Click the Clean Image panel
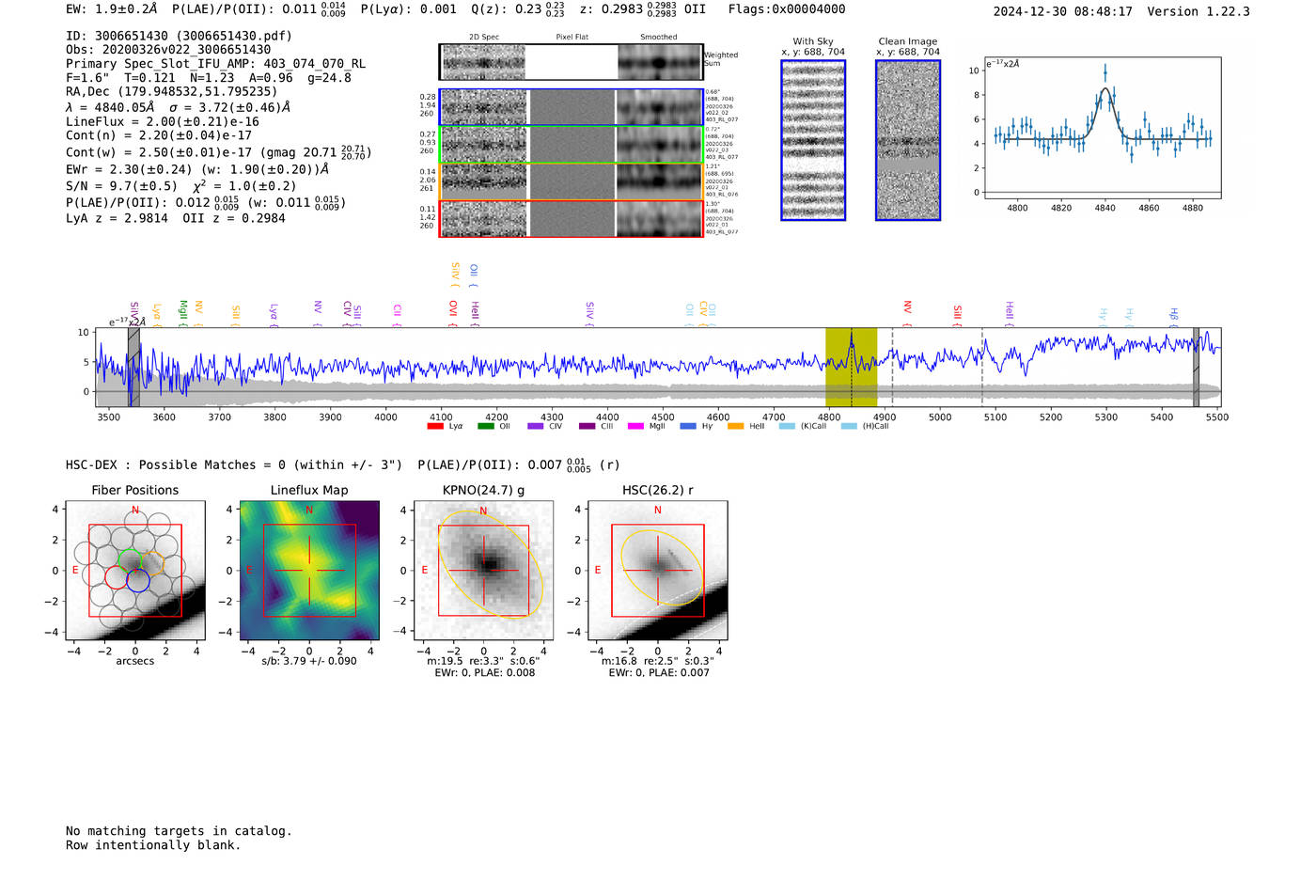Image resolution: width=1316 pixels, height=896 pixels. pos(908,140)
